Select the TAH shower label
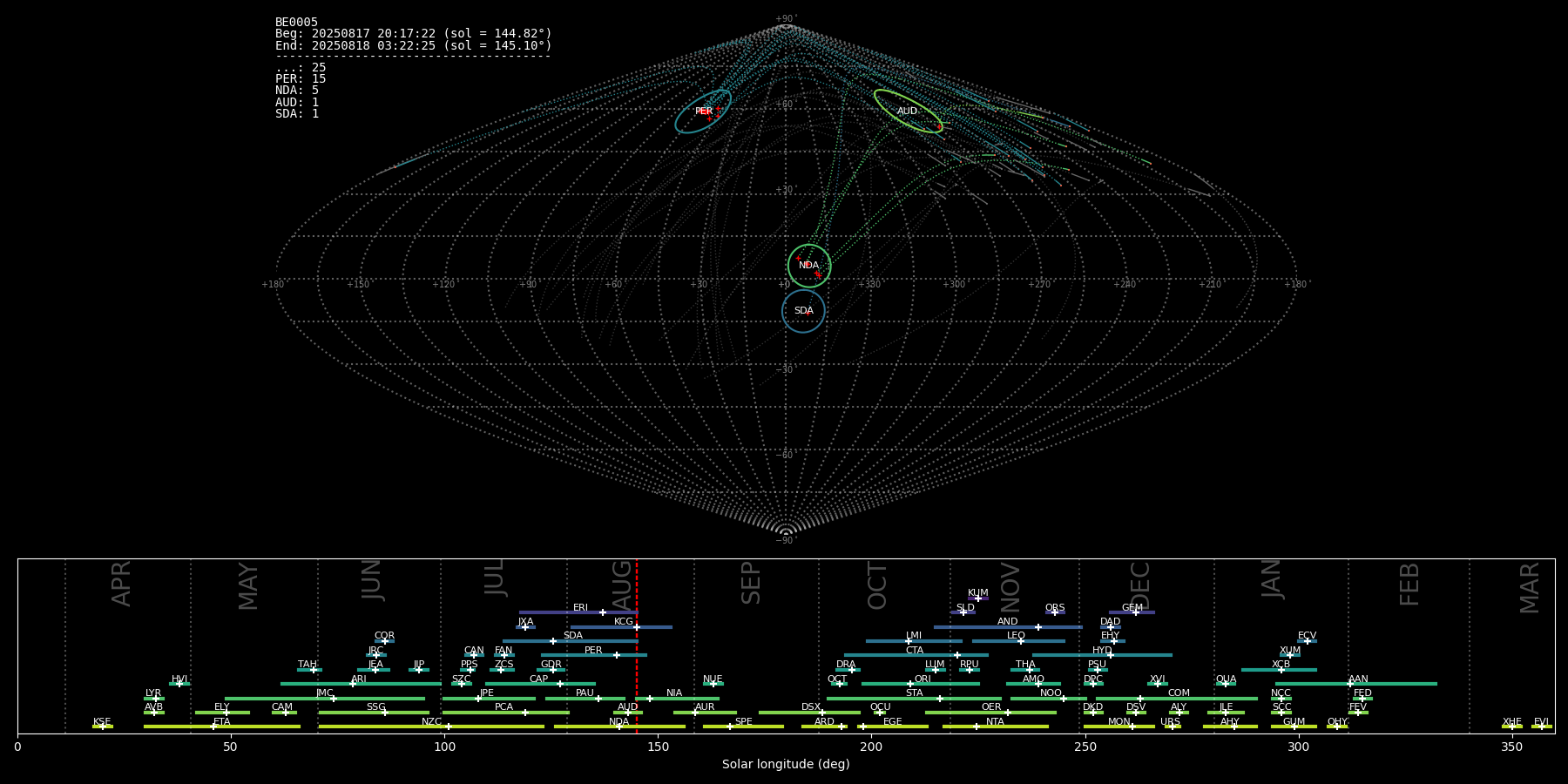Image resolution: width=1568 pixels, height=784 pixels. pyautogui.click(x=308, y=665)
